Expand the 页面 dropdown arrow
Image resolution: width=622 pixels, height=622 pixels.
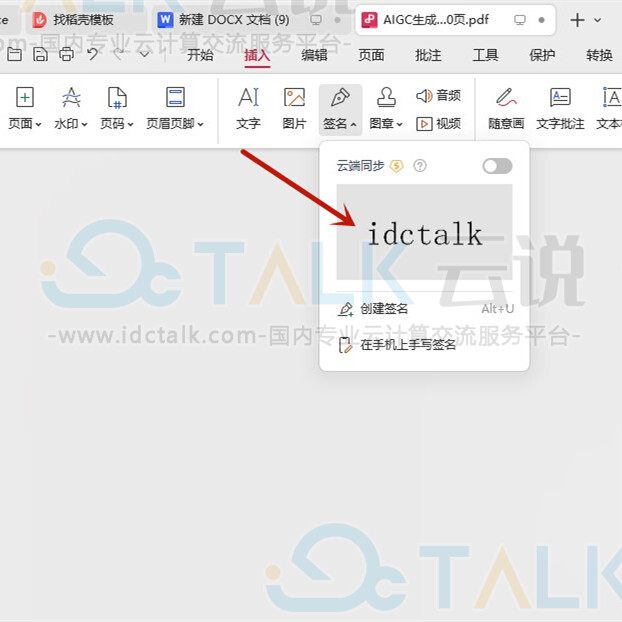(38, 125)
